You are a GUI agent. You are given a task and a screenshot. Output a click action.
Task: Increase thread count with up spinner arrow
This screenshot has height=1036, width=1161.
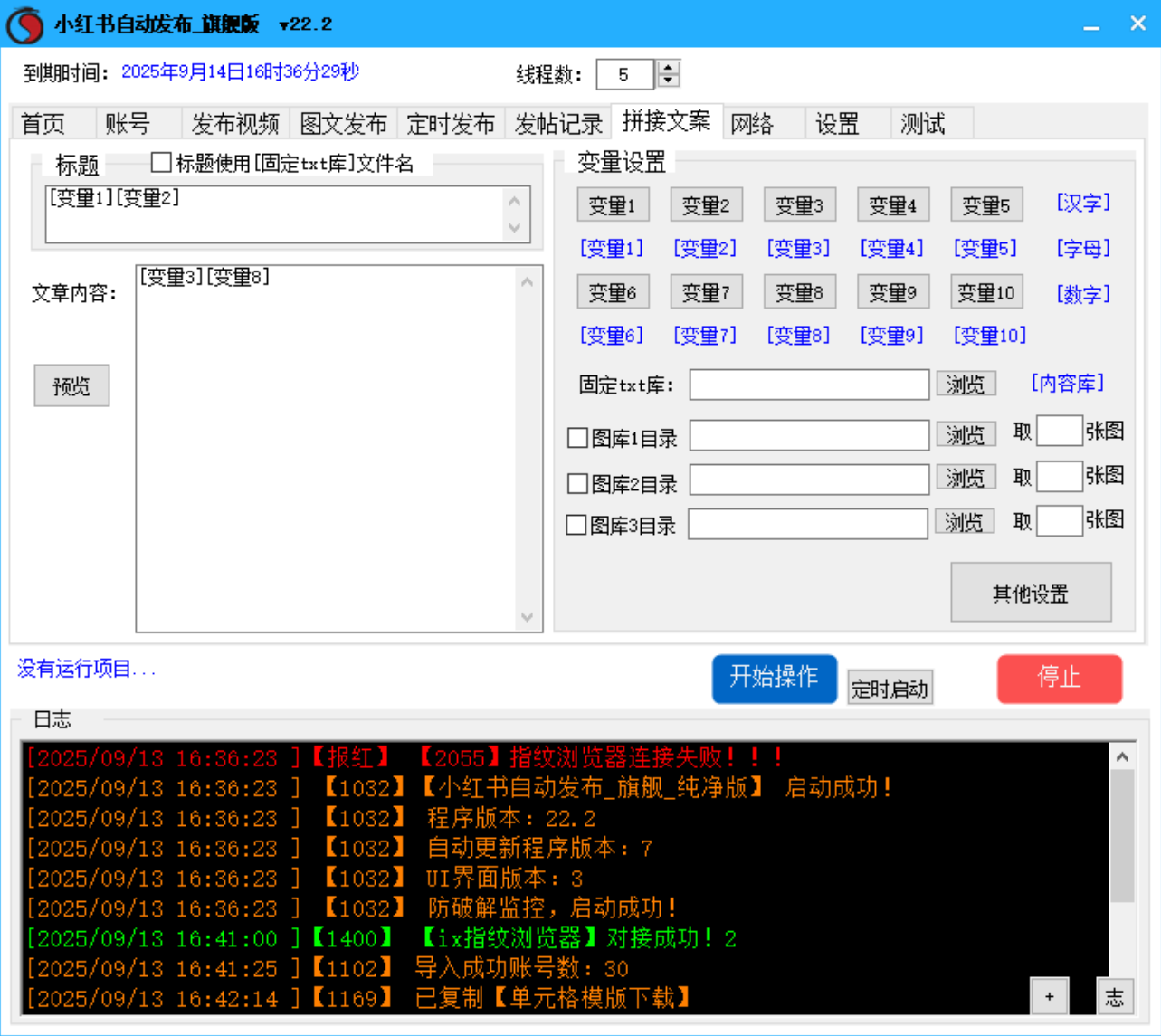click(668, 67)
